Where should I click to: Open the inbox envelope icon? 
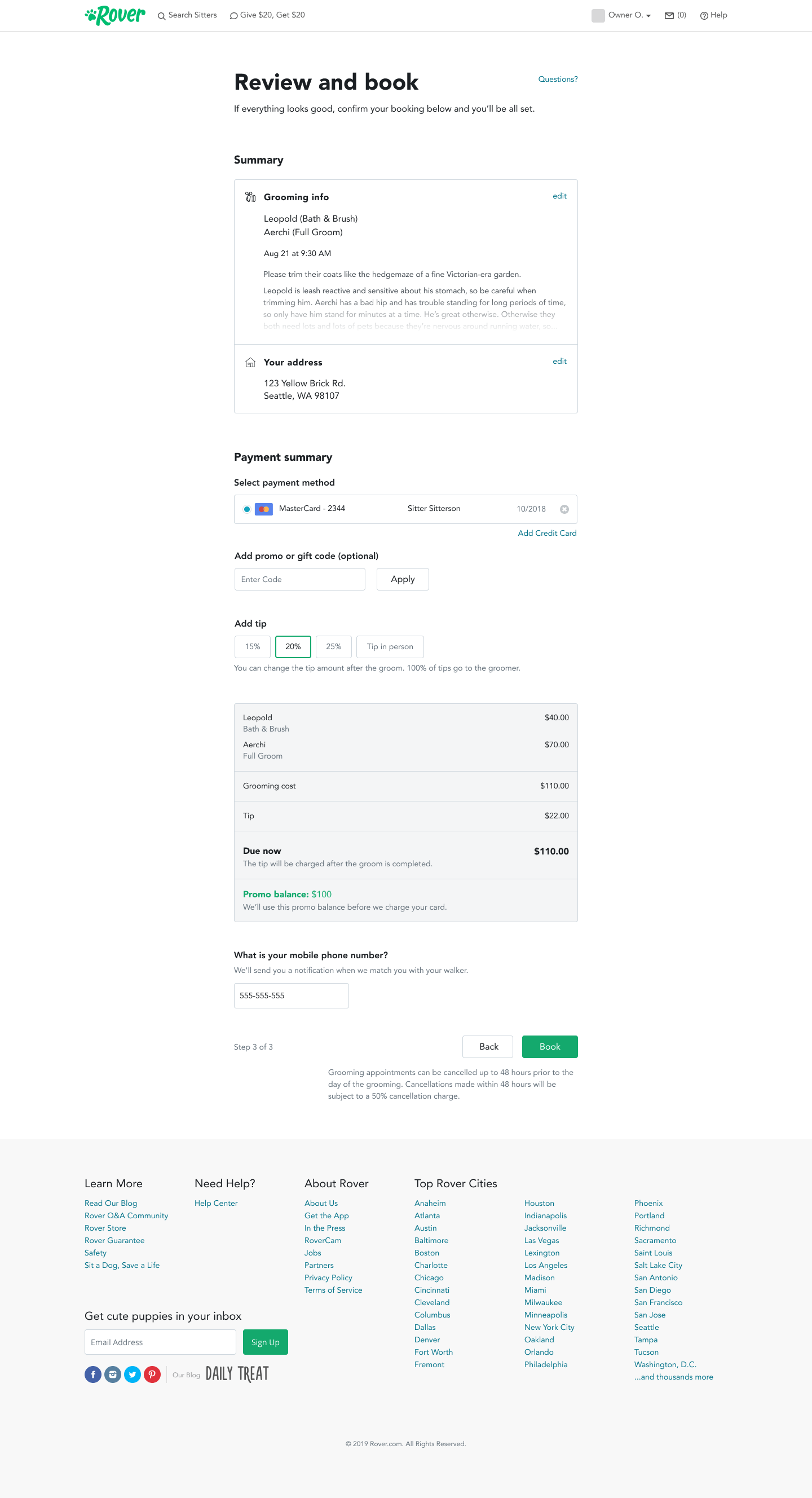[669, 16]
